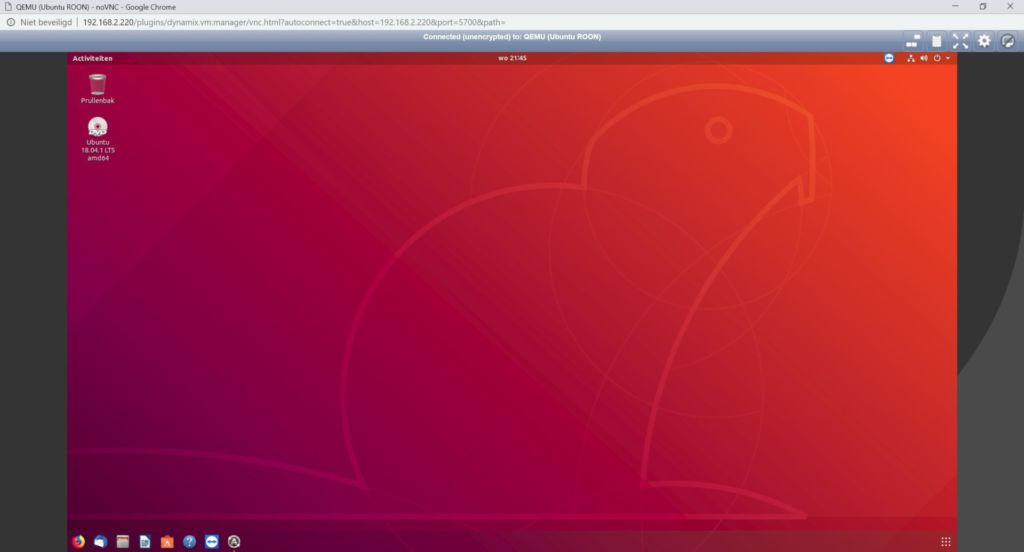
Task: Open the noVNC extra keys panel
Action: 912,41
